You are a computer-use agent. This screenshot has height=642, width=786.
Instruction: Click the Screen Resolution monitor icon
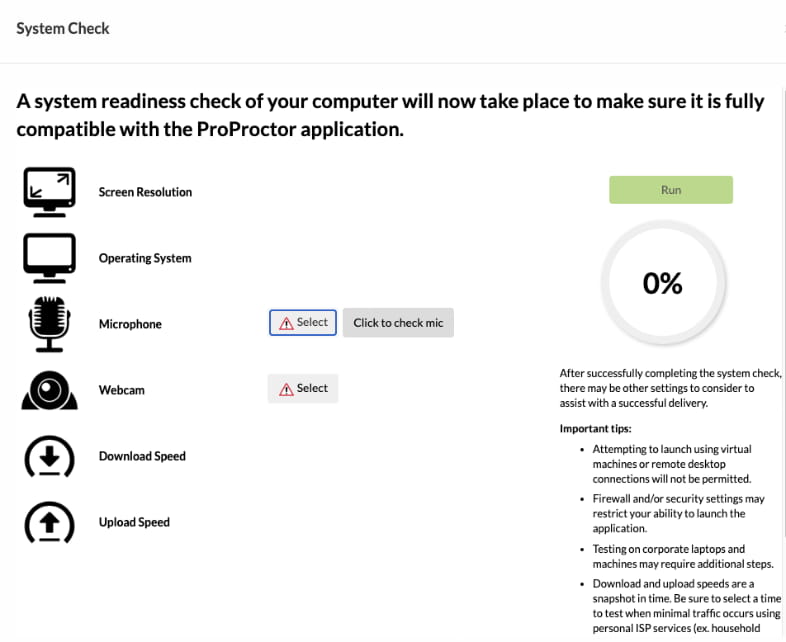(49, 190)
